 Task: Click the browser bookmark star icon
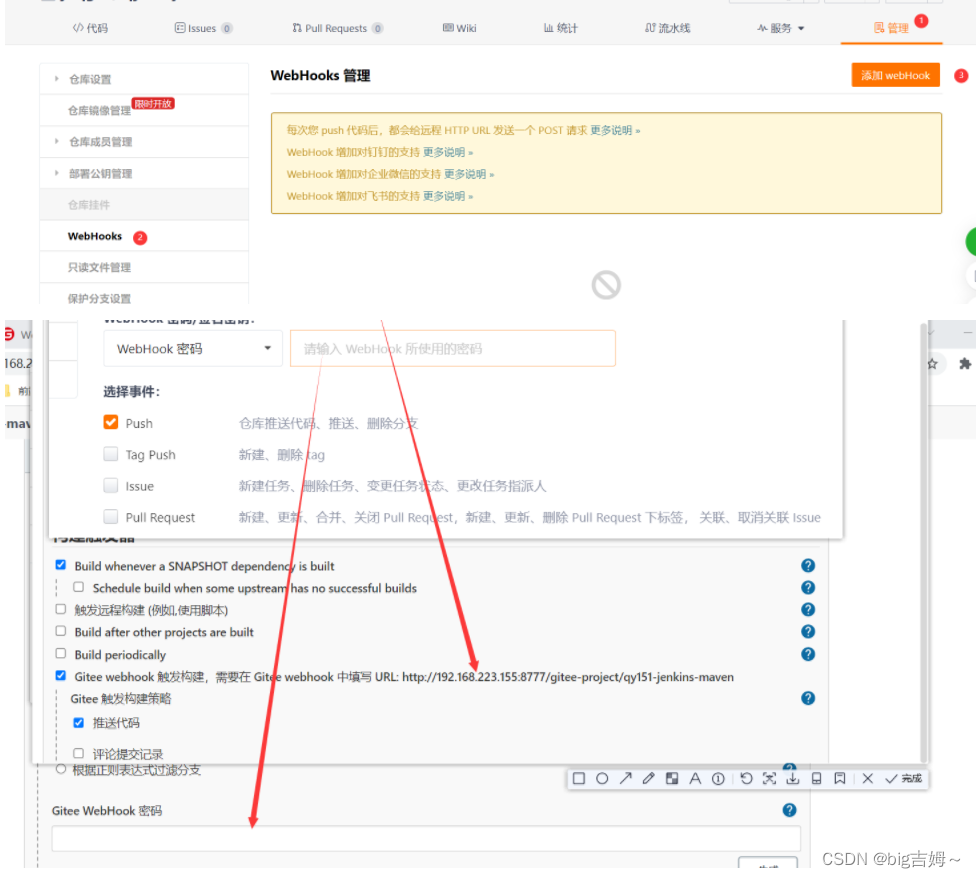click(932, 364)
